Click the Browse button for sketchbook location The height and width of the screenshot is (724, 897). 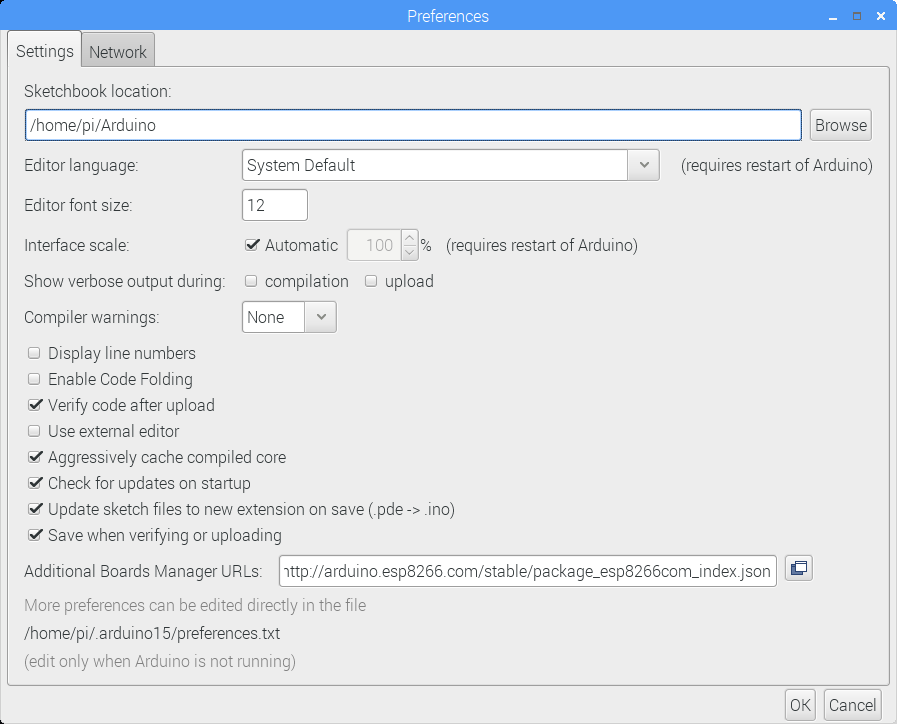point(840,125)
